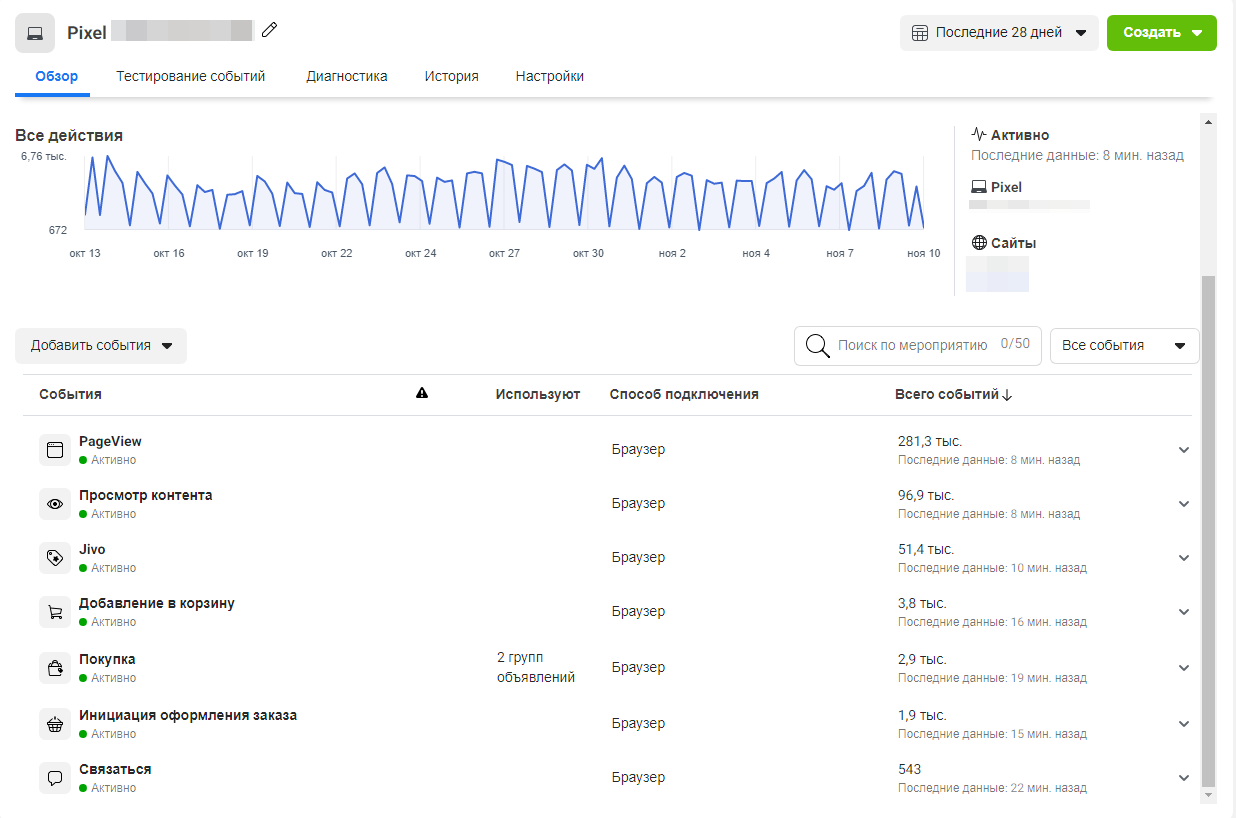The image size is (1236, 818).
Task: Click the Поиск по мероприятию search field
Action: [911, 345]
